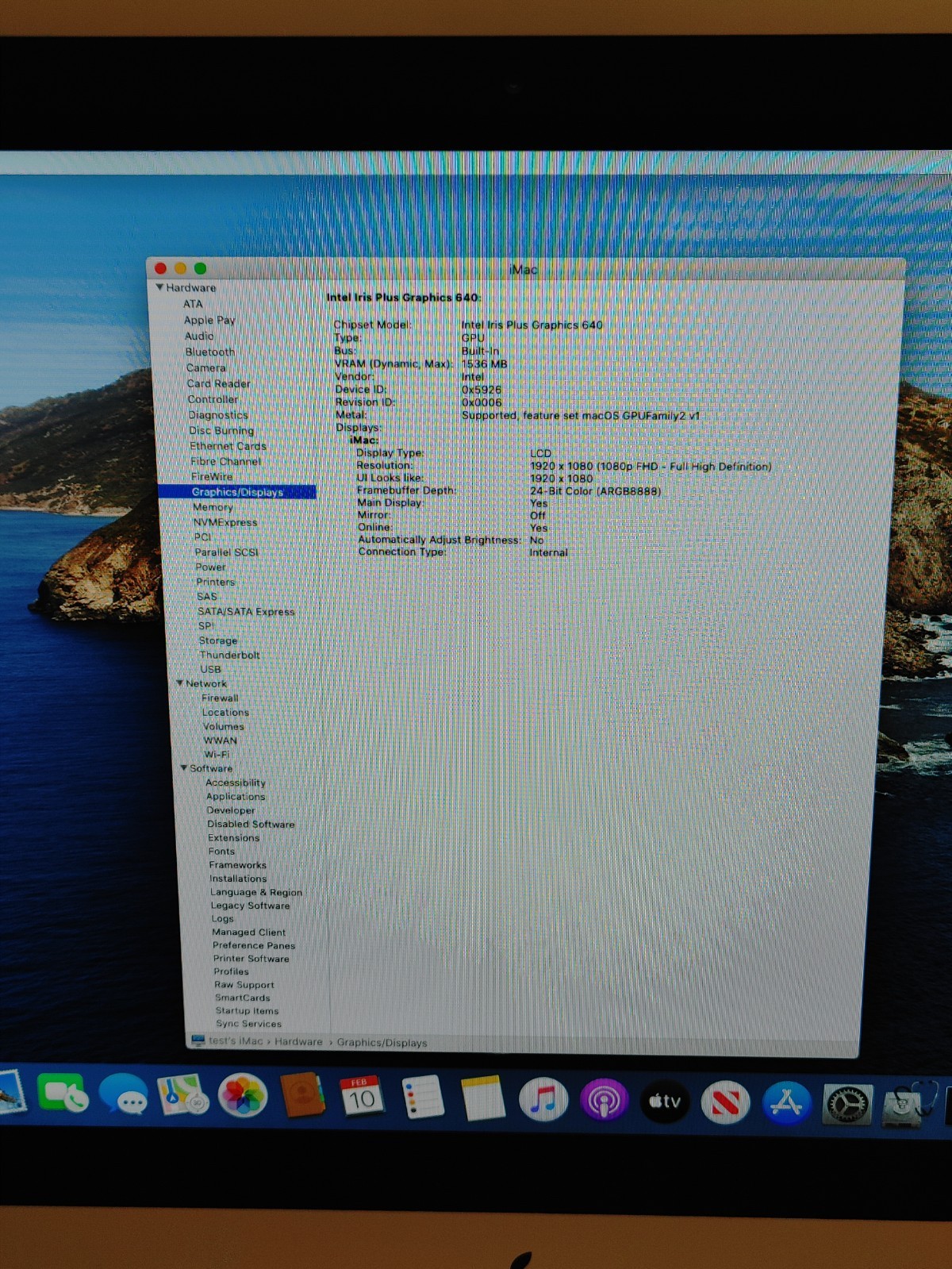Collapse the Hardware section triangle
This screenshot has width=952, height=1269.
pyautogui.click(x=160, y=287)
